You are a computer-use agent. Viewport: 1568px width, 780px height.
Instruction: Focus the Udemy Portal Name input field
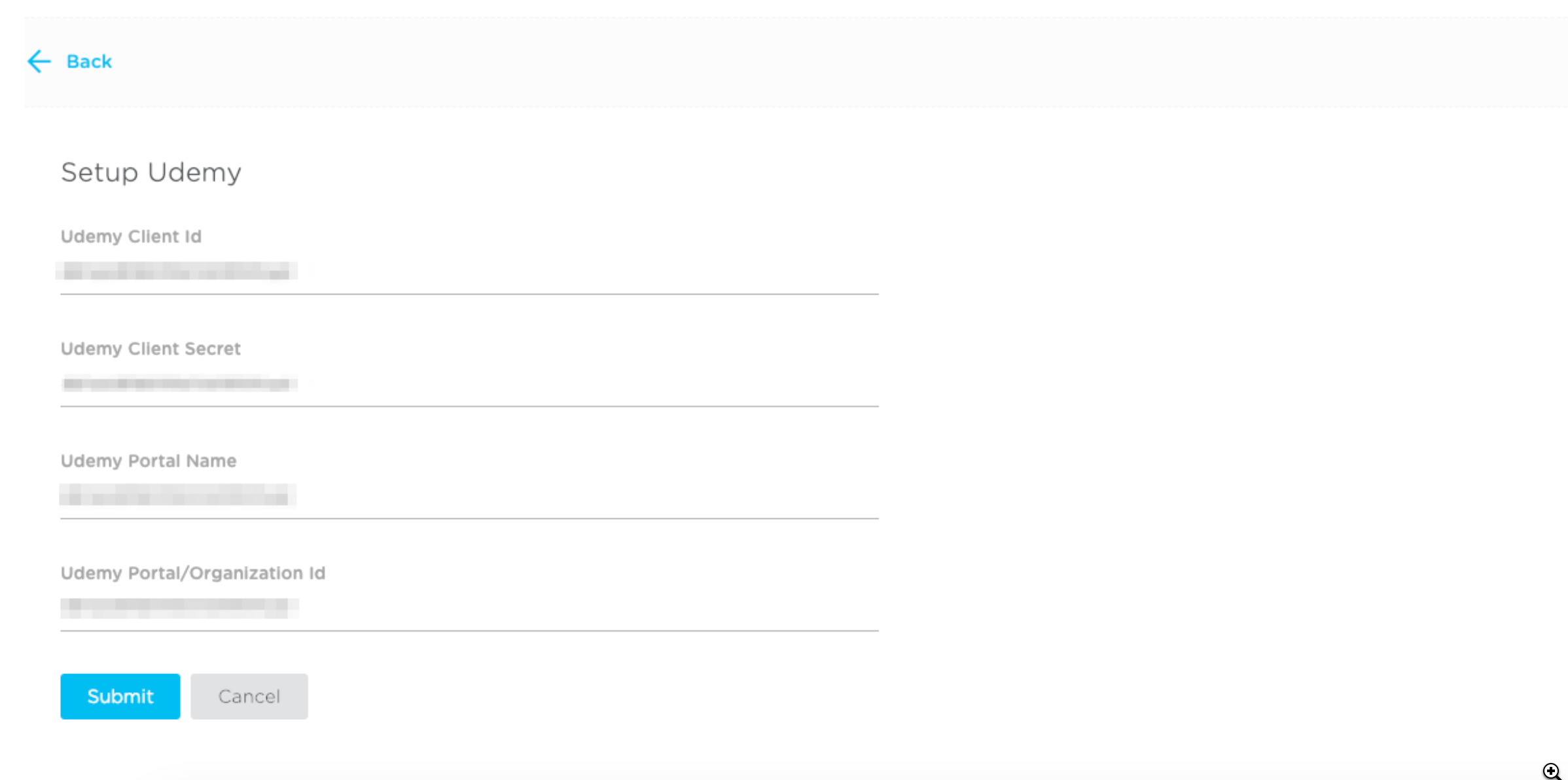coord(469,496)
